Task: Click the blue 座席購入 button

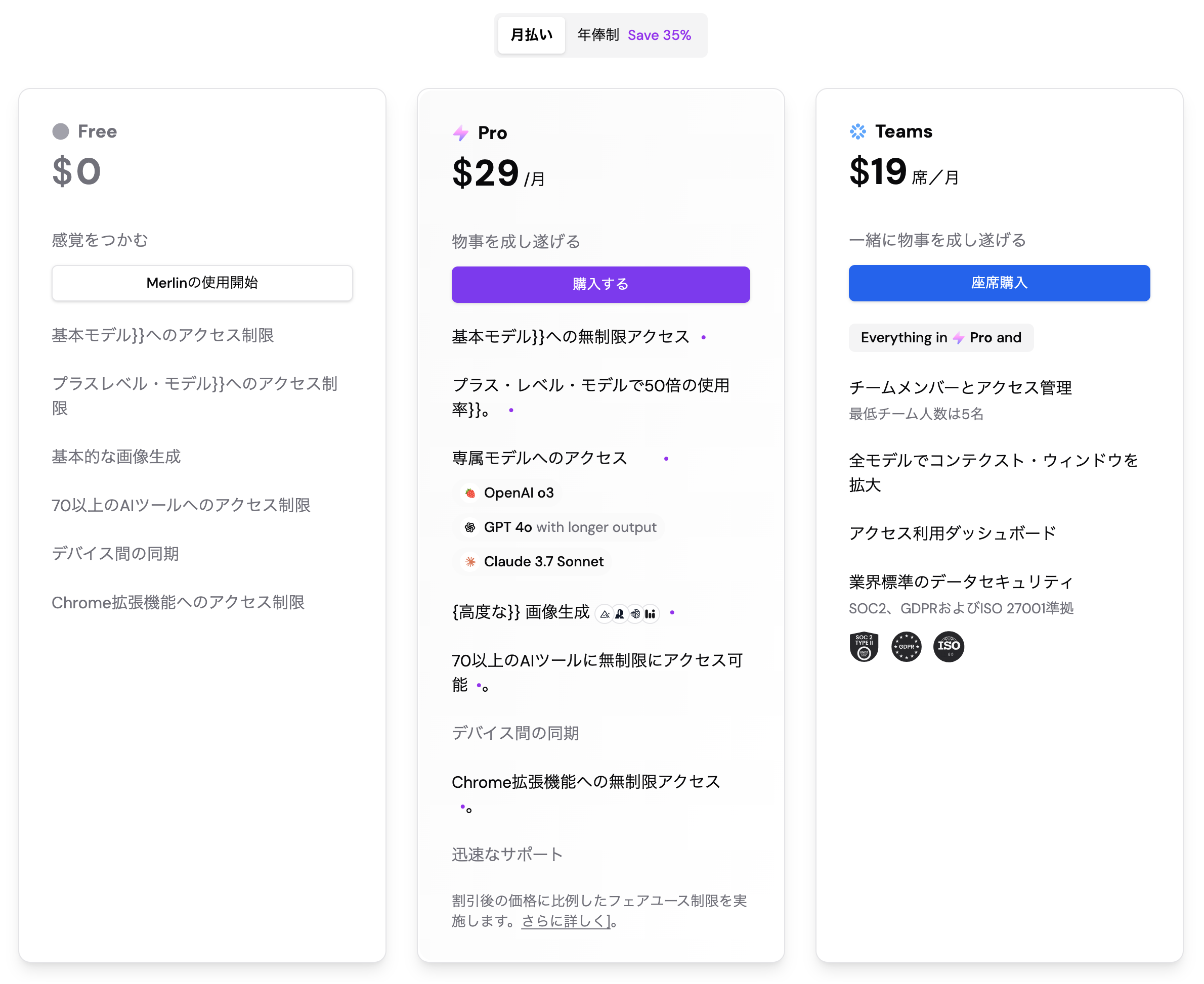Action: coord(1000,283)
